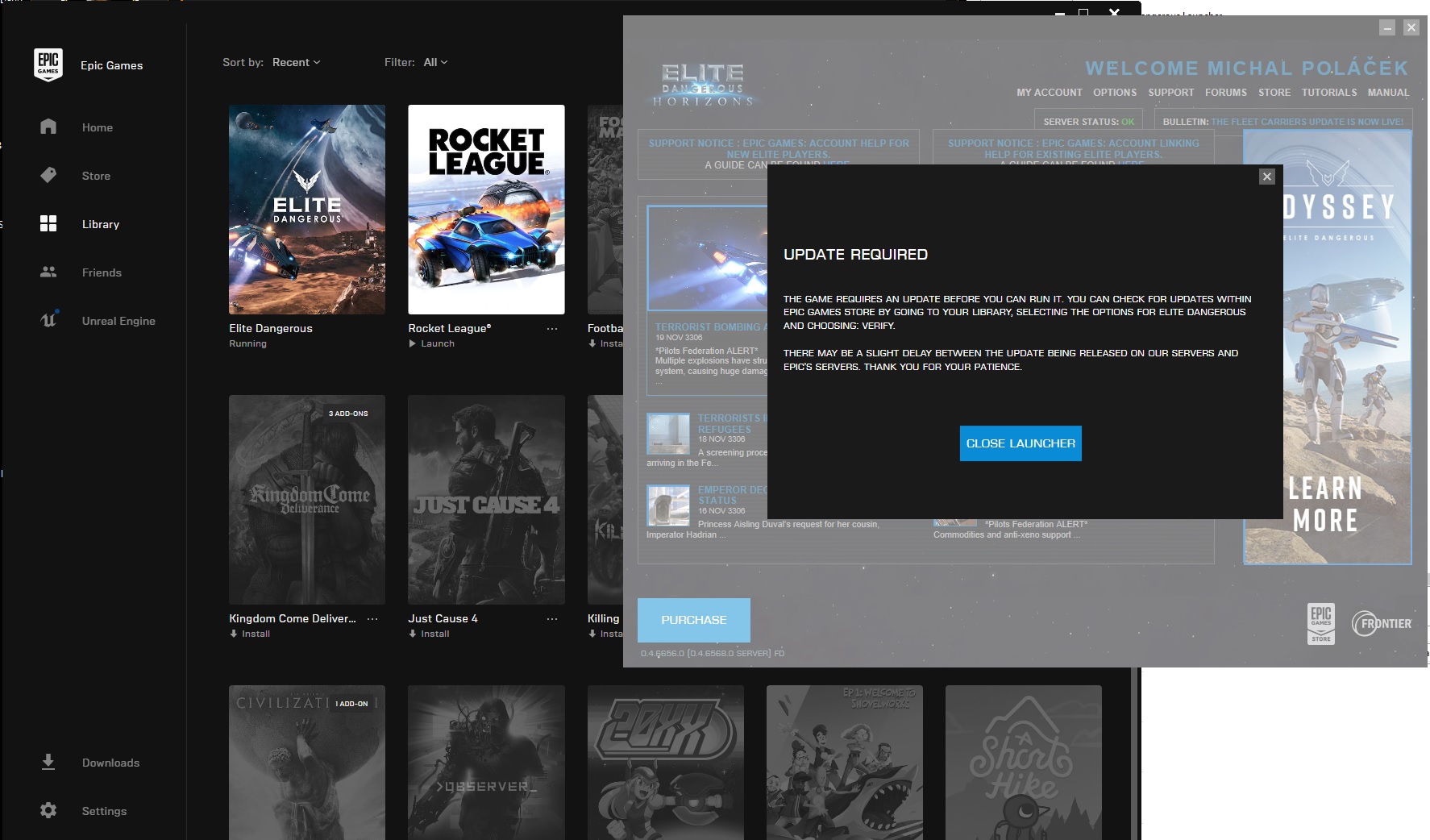Open MY ACCOUNT in Elite launcher
Image resolution: width=1430 pixels, height=840 pixels.
[1050, 93]
